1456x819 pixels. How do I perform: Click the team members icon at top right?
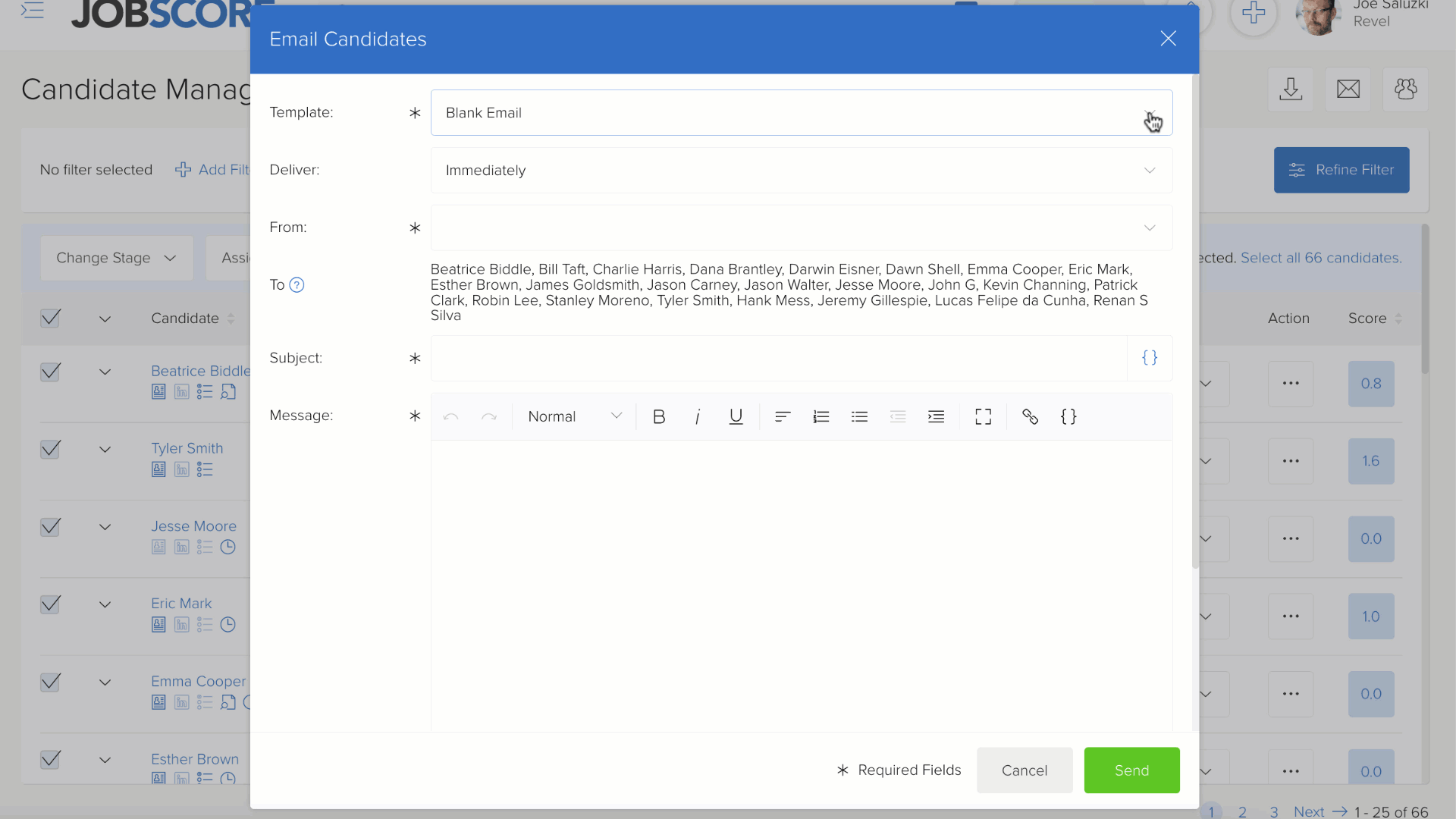coord(1406,89)
